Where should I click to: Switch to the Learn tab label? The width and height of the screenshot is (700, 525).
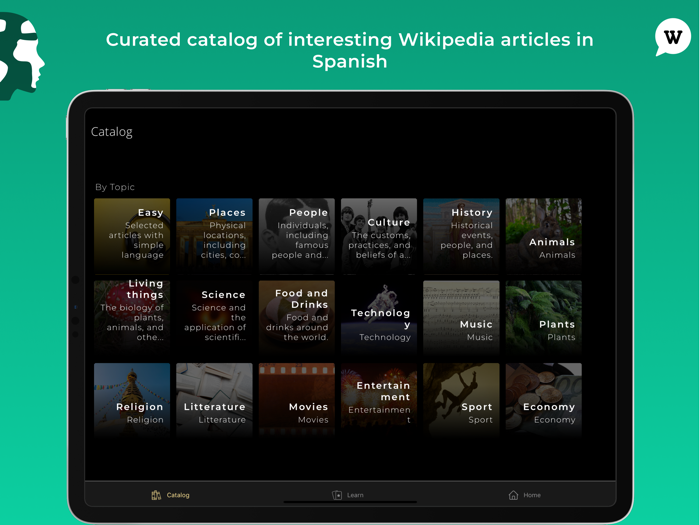tap(355, 495)
